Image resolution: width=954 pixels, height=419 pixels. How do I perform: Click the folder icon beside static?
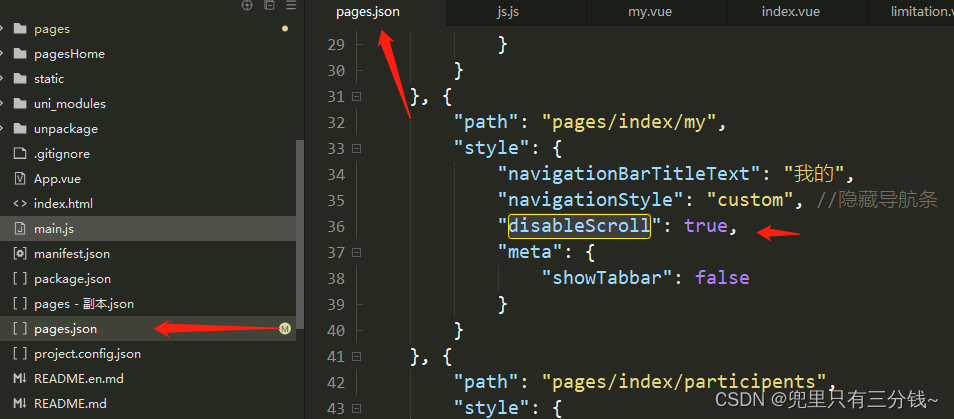tap(20, 79)
